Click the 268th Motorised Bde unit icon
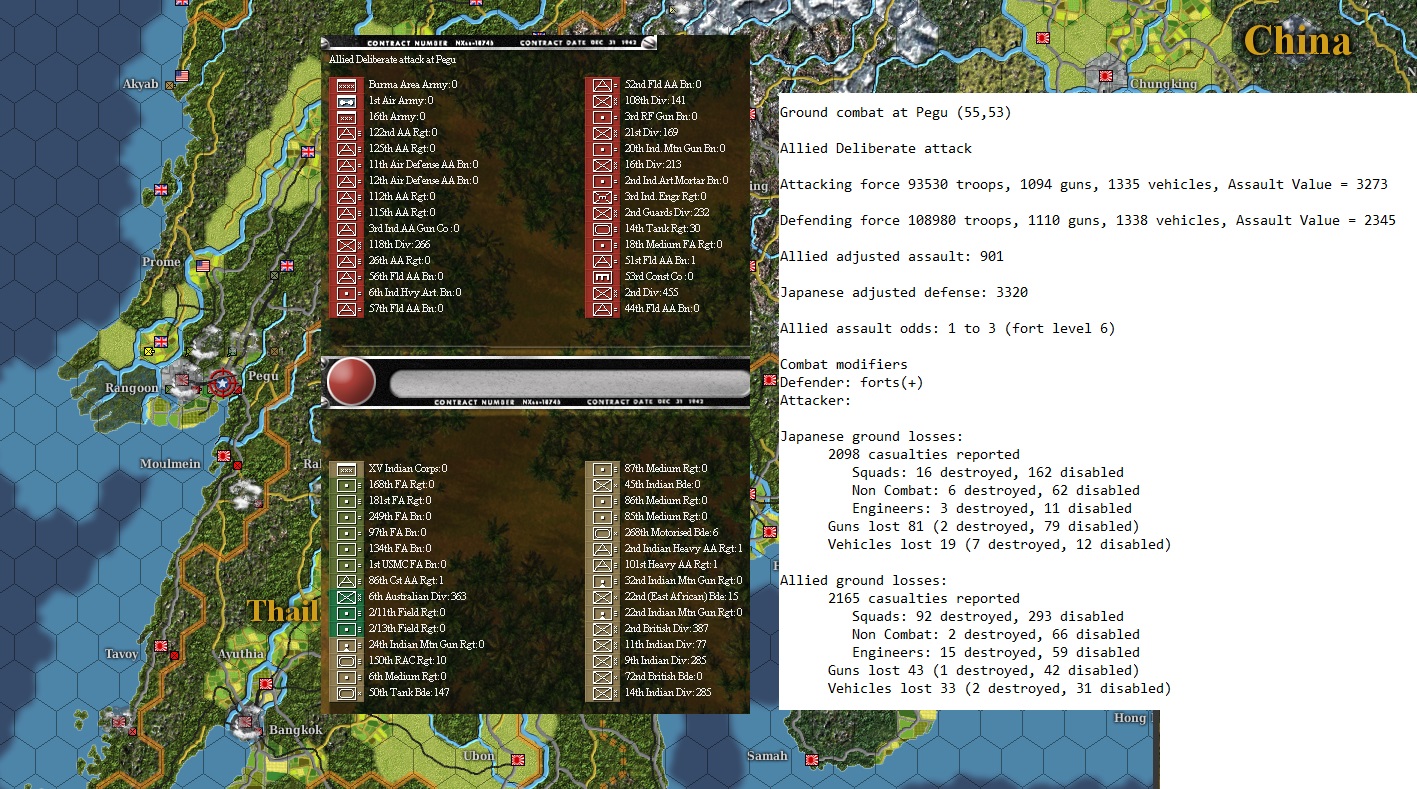 (603, 533)
